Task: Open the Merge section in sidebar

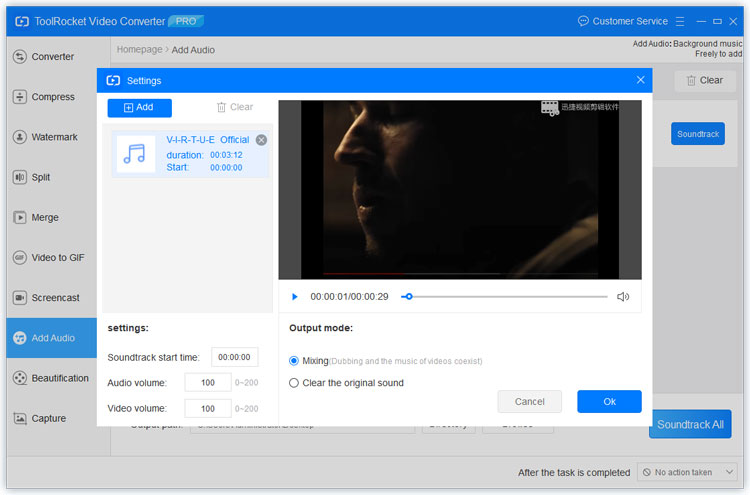Action: [x=51, y=217]
